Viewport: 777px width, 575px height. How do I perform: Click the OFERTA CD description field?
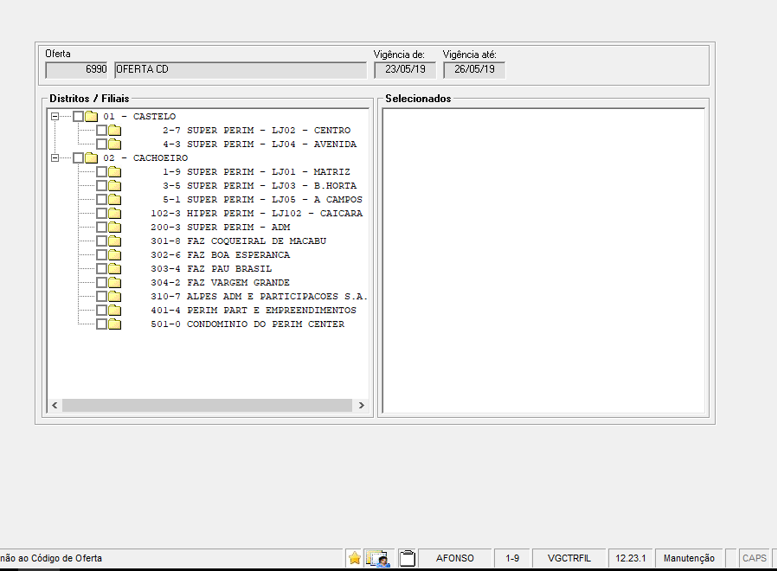click(240, 70)
